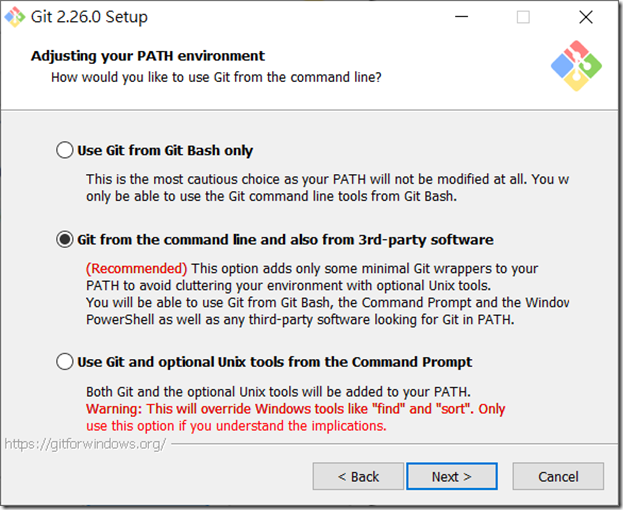Go to the Next setup page
The width and height of the screenshot is (623, 510).
452,476
